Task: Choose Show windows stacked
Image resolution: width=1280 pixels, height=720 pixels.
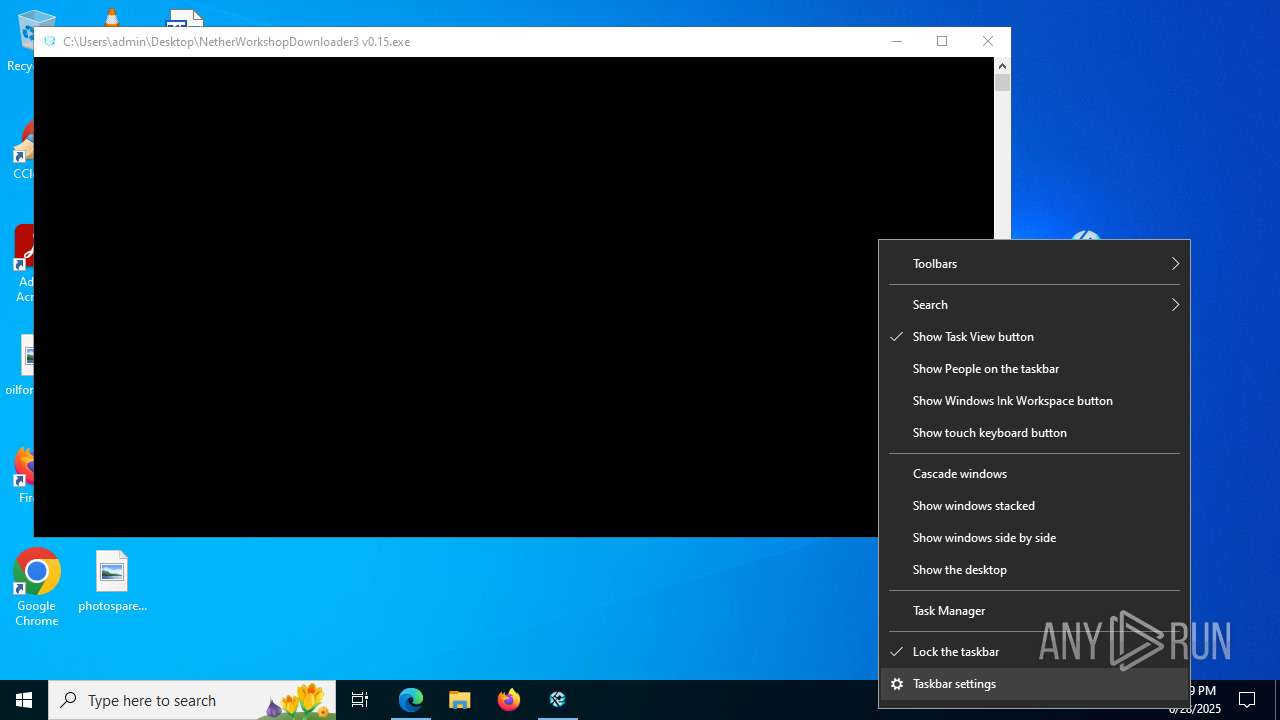Action: (x=1034, y=506)
